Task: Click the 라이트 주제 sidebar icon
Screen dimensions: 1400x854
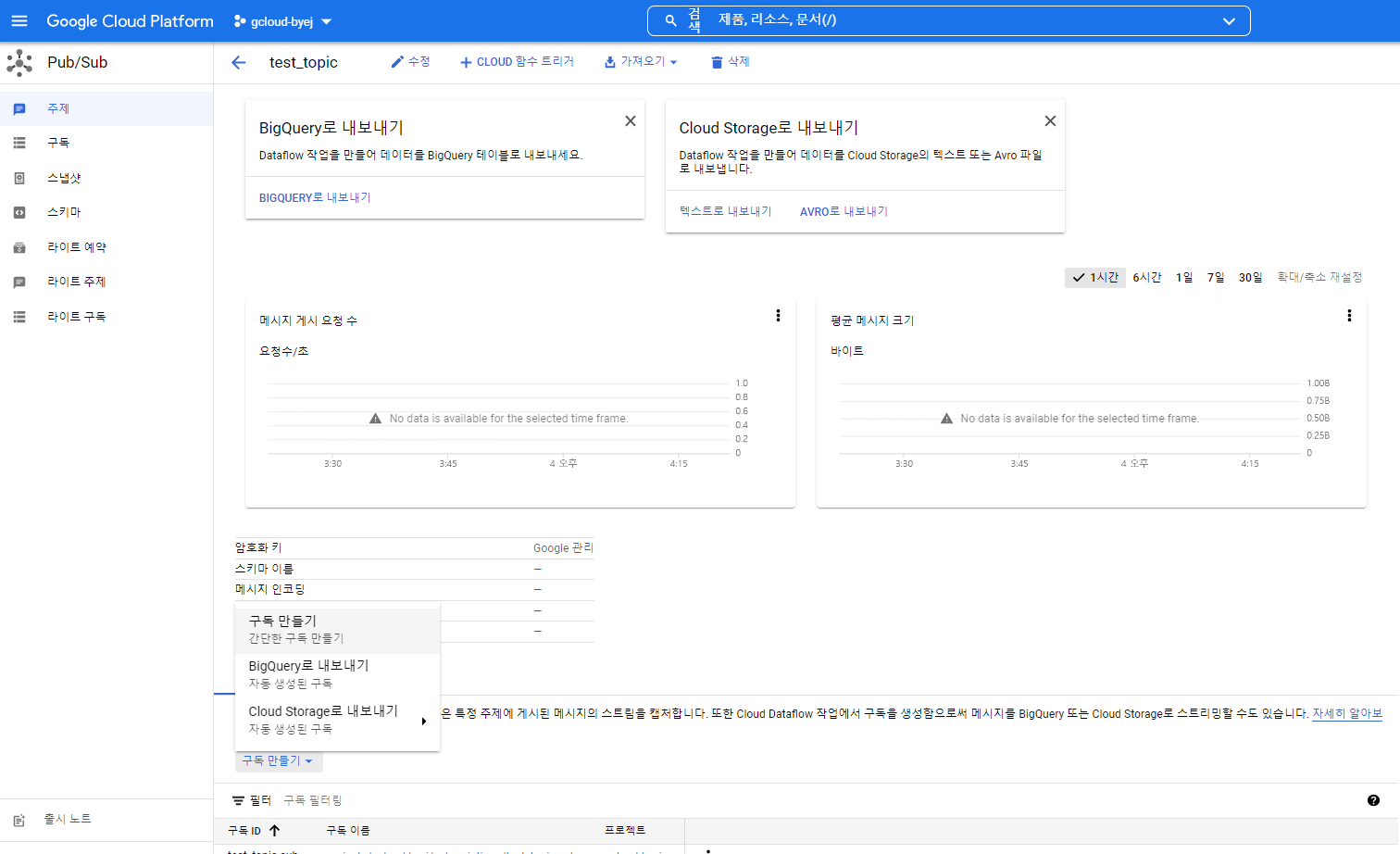Action: [19, 282]
